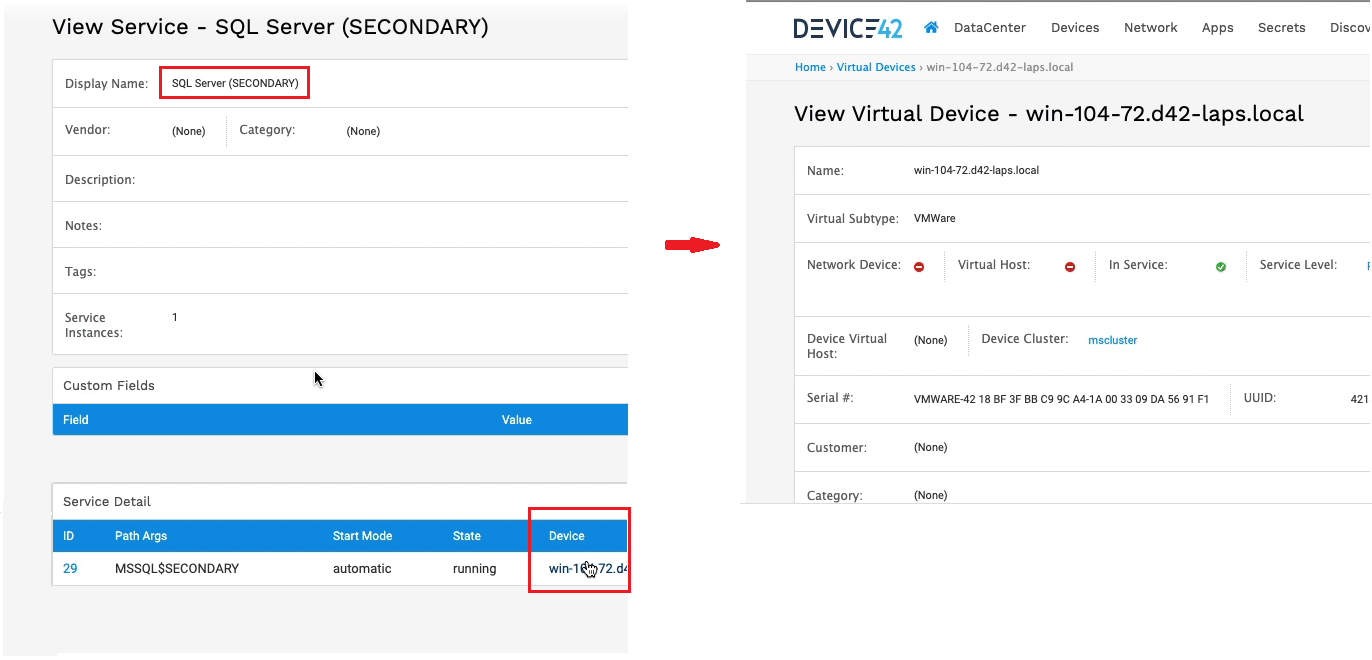Click the Path Args column header
This screenshot has height=660, width=1372.
pyautogui.click(x=141, y=536)
